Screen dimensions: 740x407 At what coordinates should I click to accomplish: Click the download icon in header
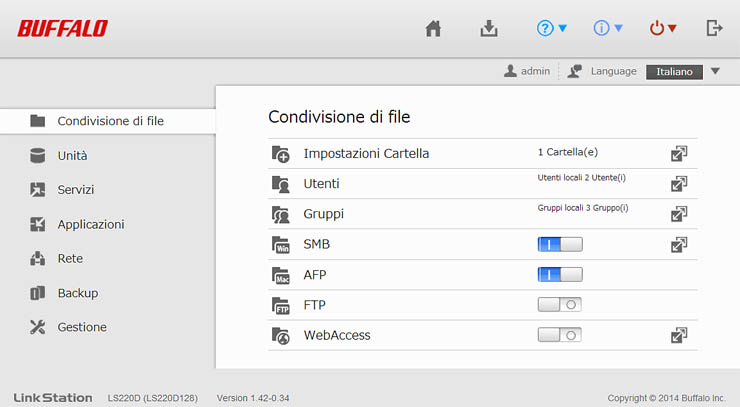(x=489, y=29)
